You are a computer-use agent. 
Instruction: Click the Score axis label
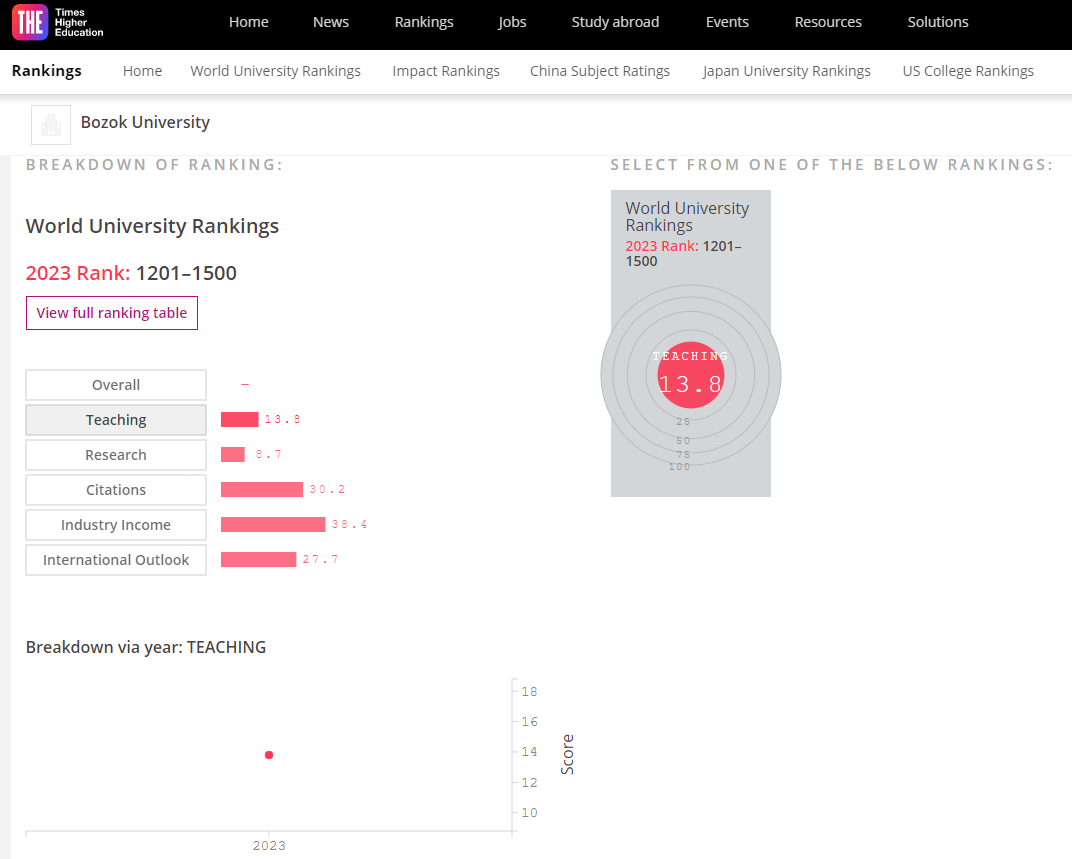click(567, 754)
